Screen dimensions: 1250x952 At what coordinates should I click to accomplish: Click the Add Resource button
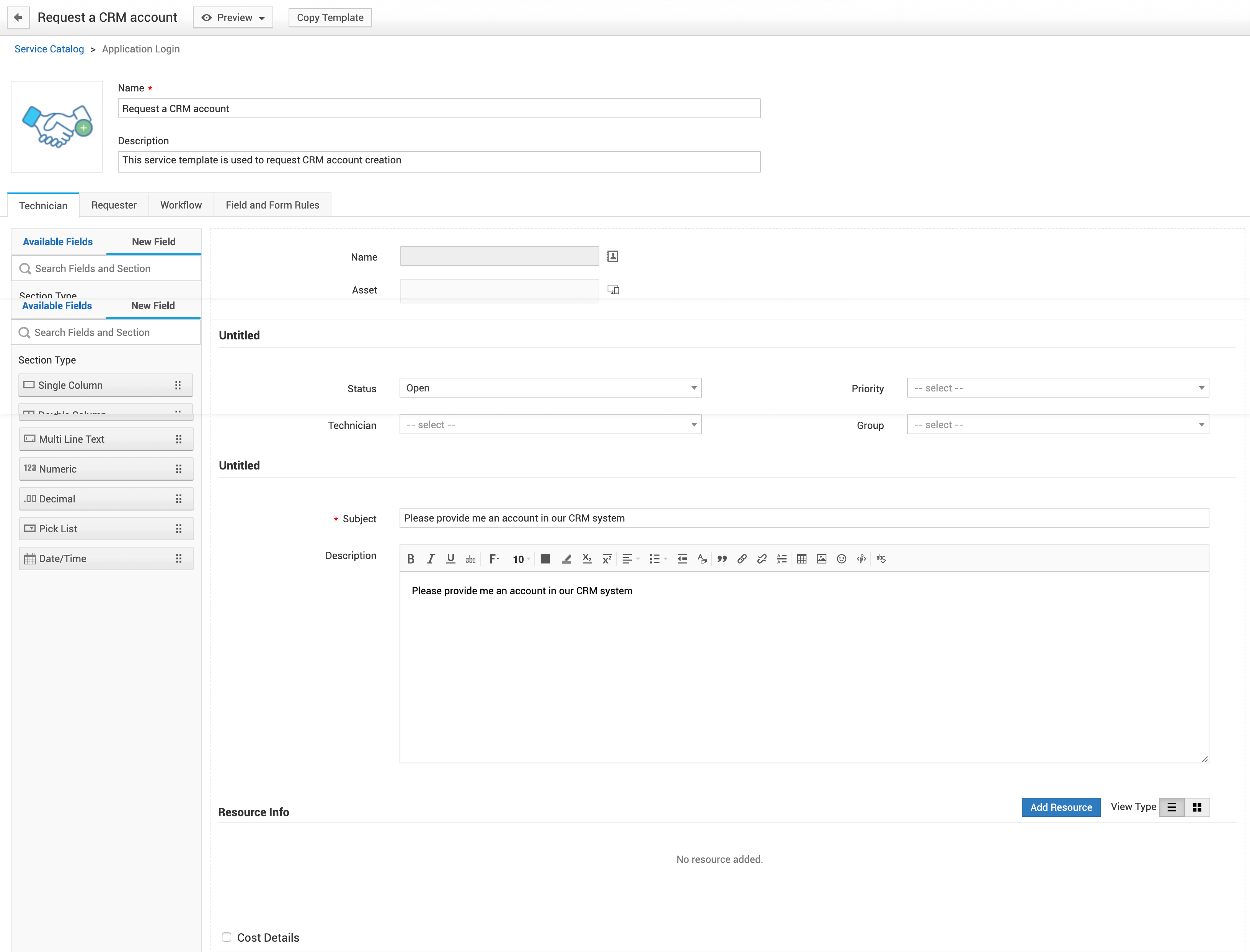tap(1061, 807)
